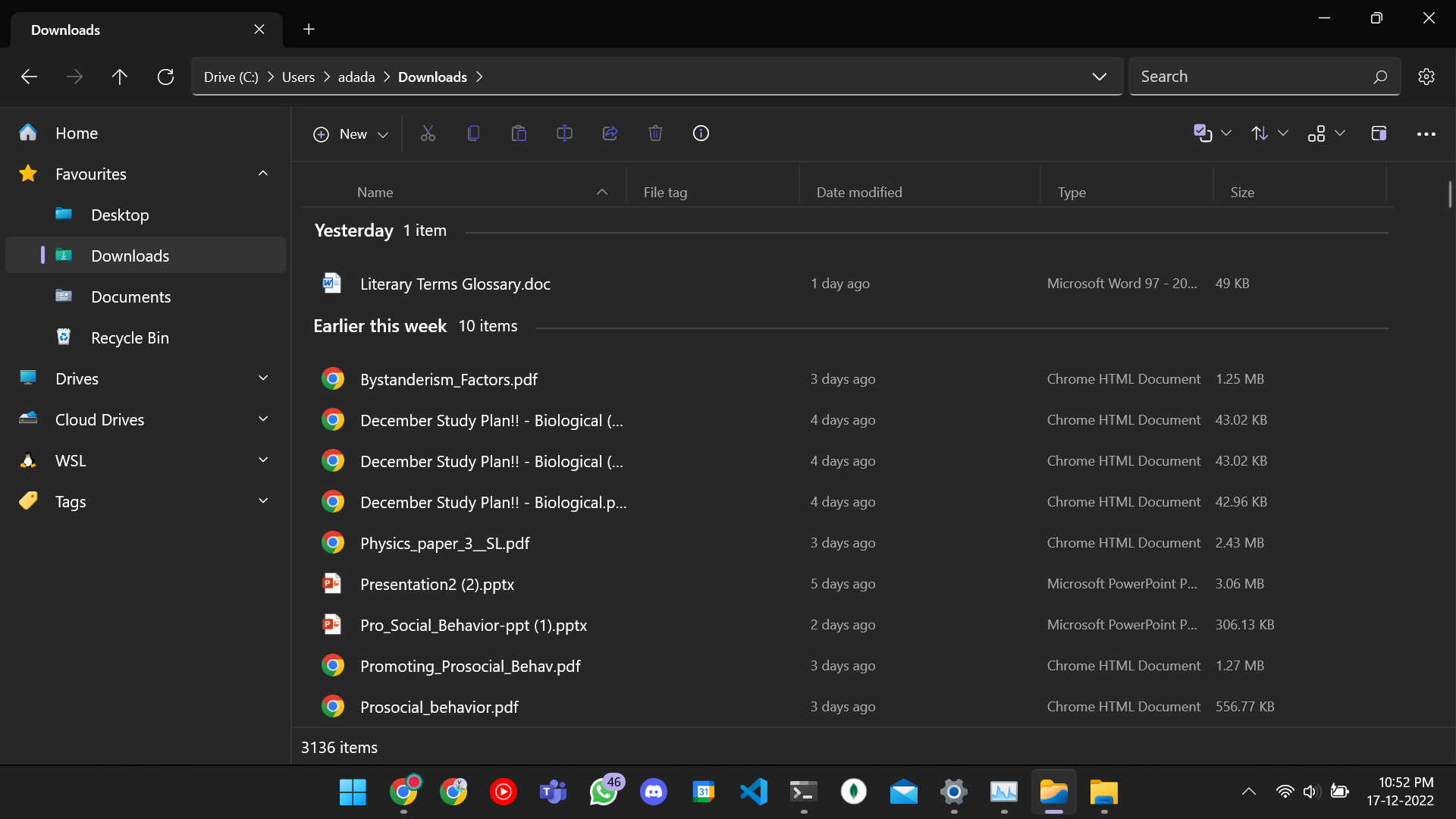Select the Rename tool
Screen dimensions: 1456x819
(x=564, y=133)
